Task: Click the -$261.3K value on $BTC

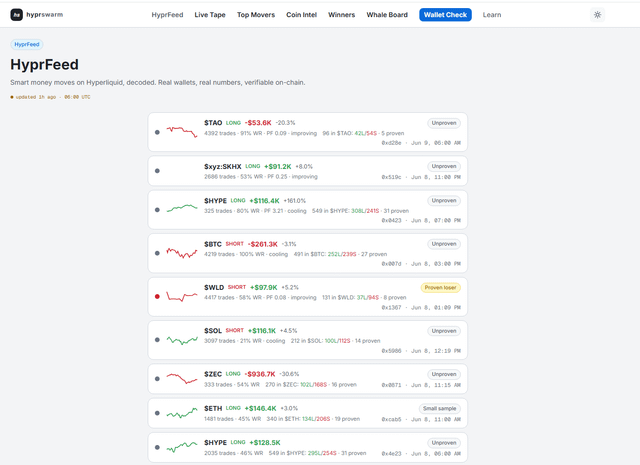Action: pyautogui.click(x=262, y=244)
